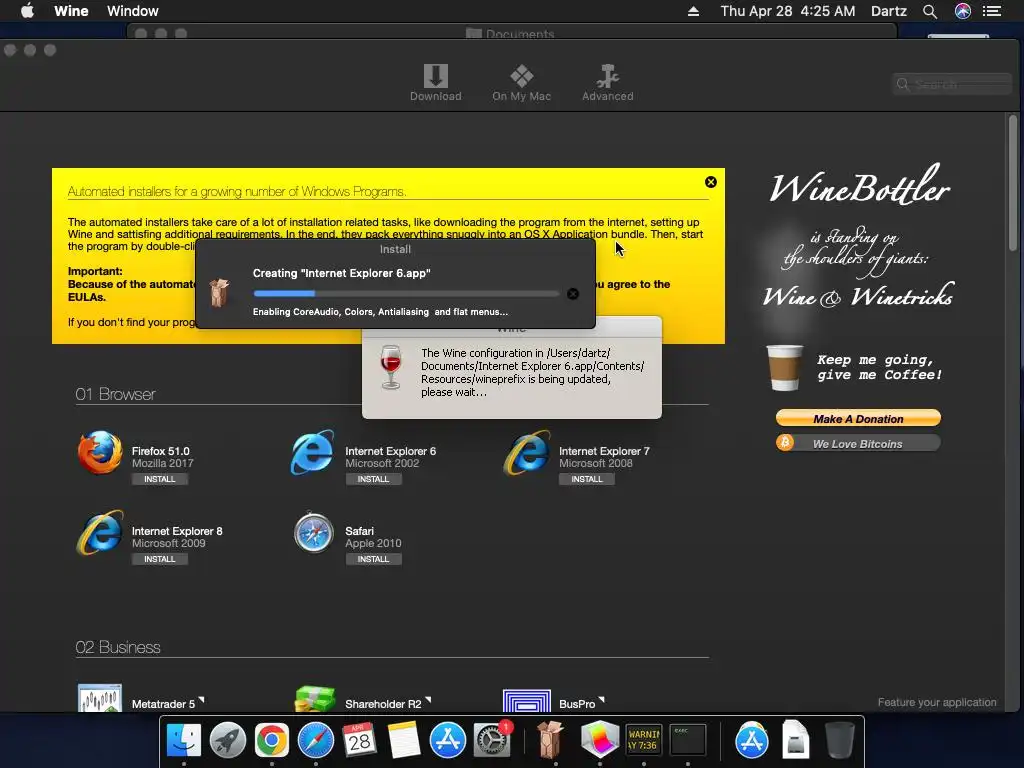The width and height of the screenshot is (1024, 768).
Task: Click the Firefox 51.0 icon
Action: pos(100,452)
